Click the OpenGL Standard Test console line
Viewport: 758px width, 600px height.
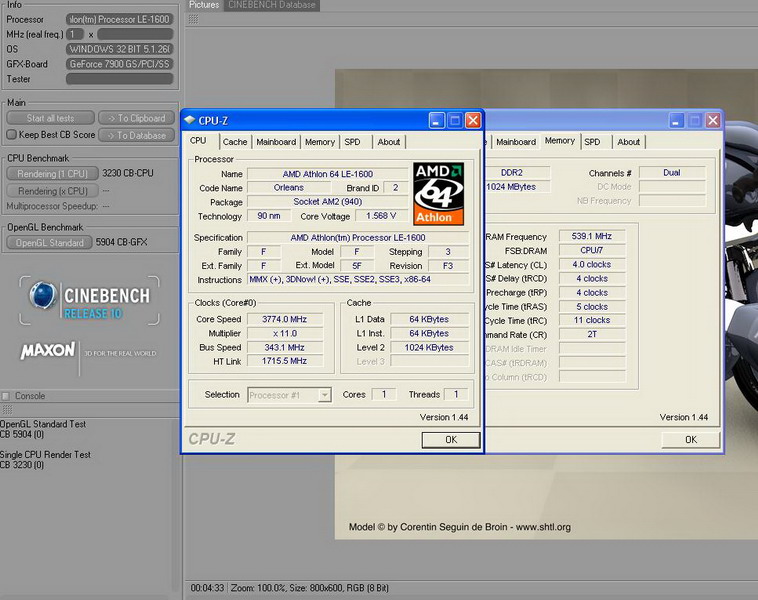[x=43, y=424]
